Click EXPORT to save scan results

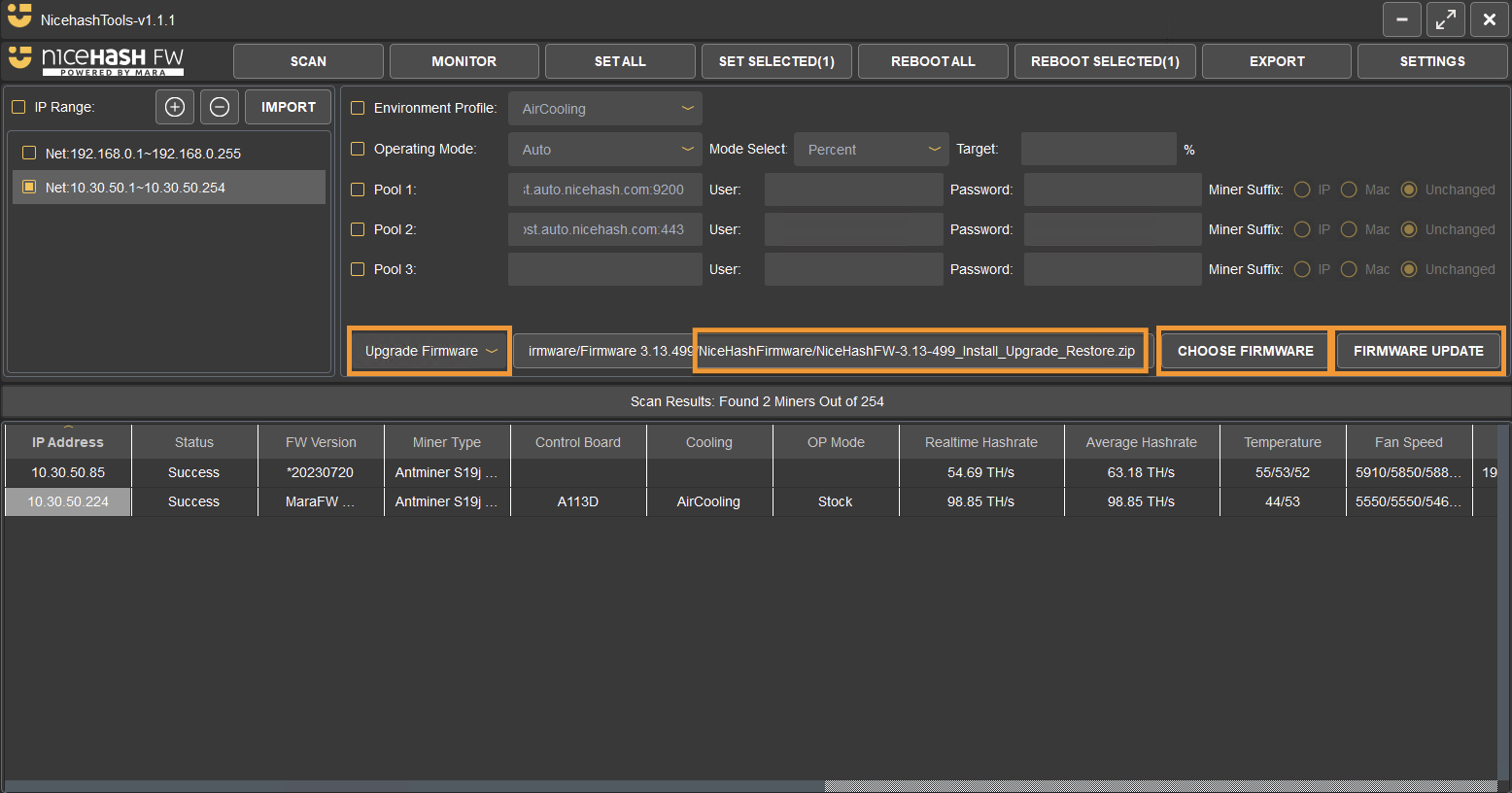[1276, 60]
